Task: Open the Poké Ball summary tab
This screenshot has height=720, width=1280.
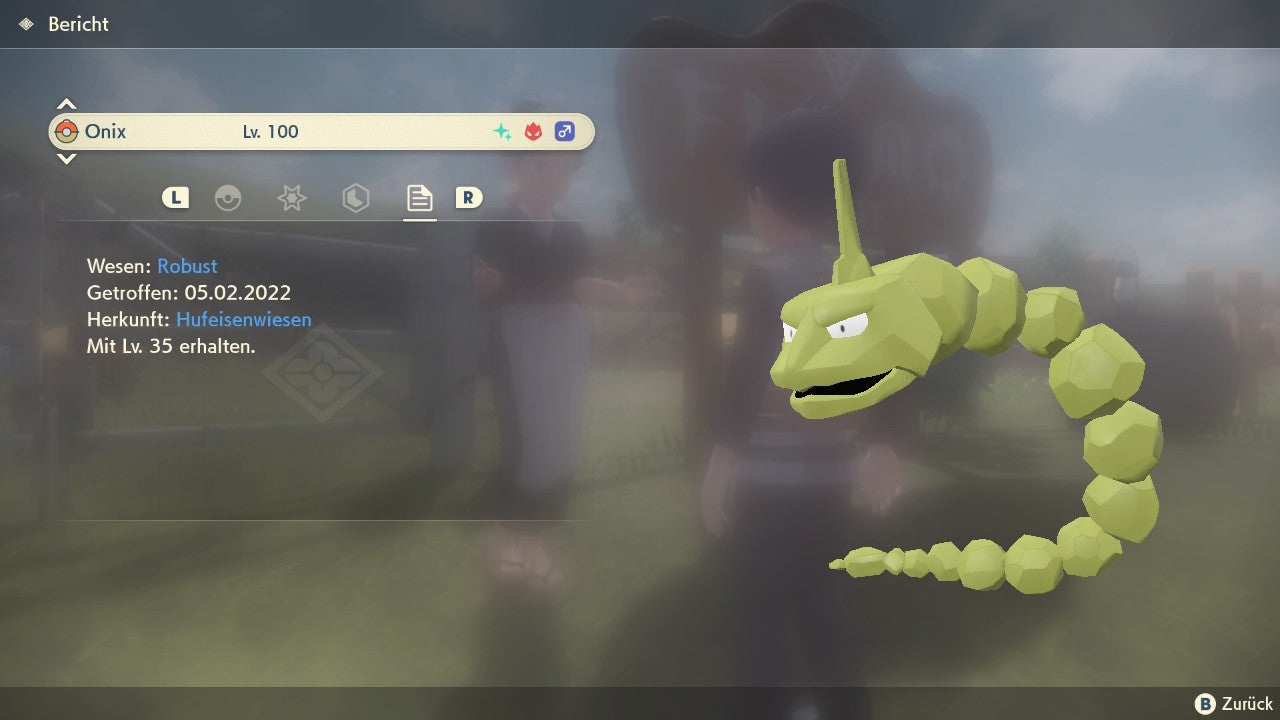Action: pos(228,198)
